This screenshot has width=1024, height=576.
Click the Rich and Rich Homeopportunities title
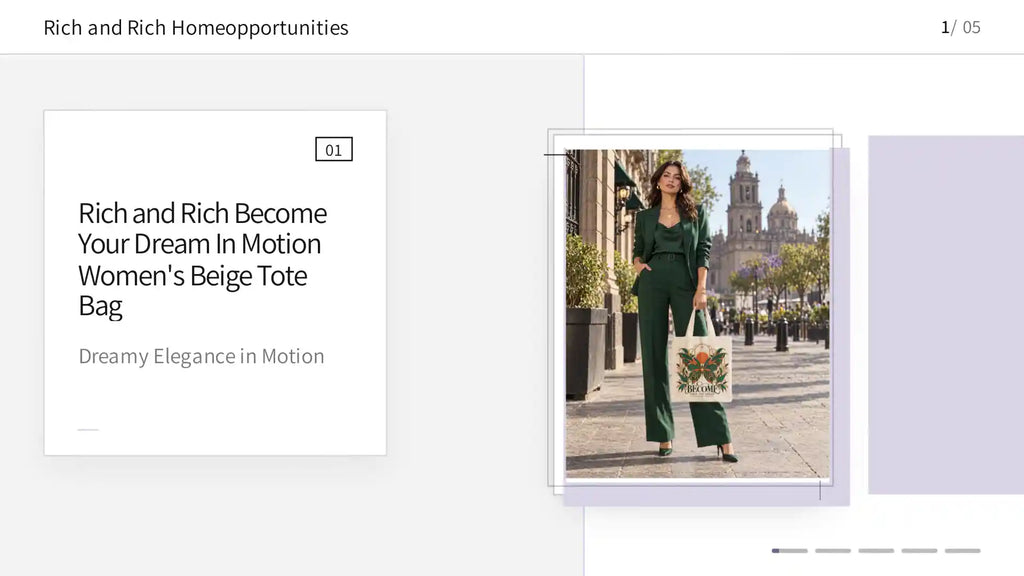pos(196,27)
